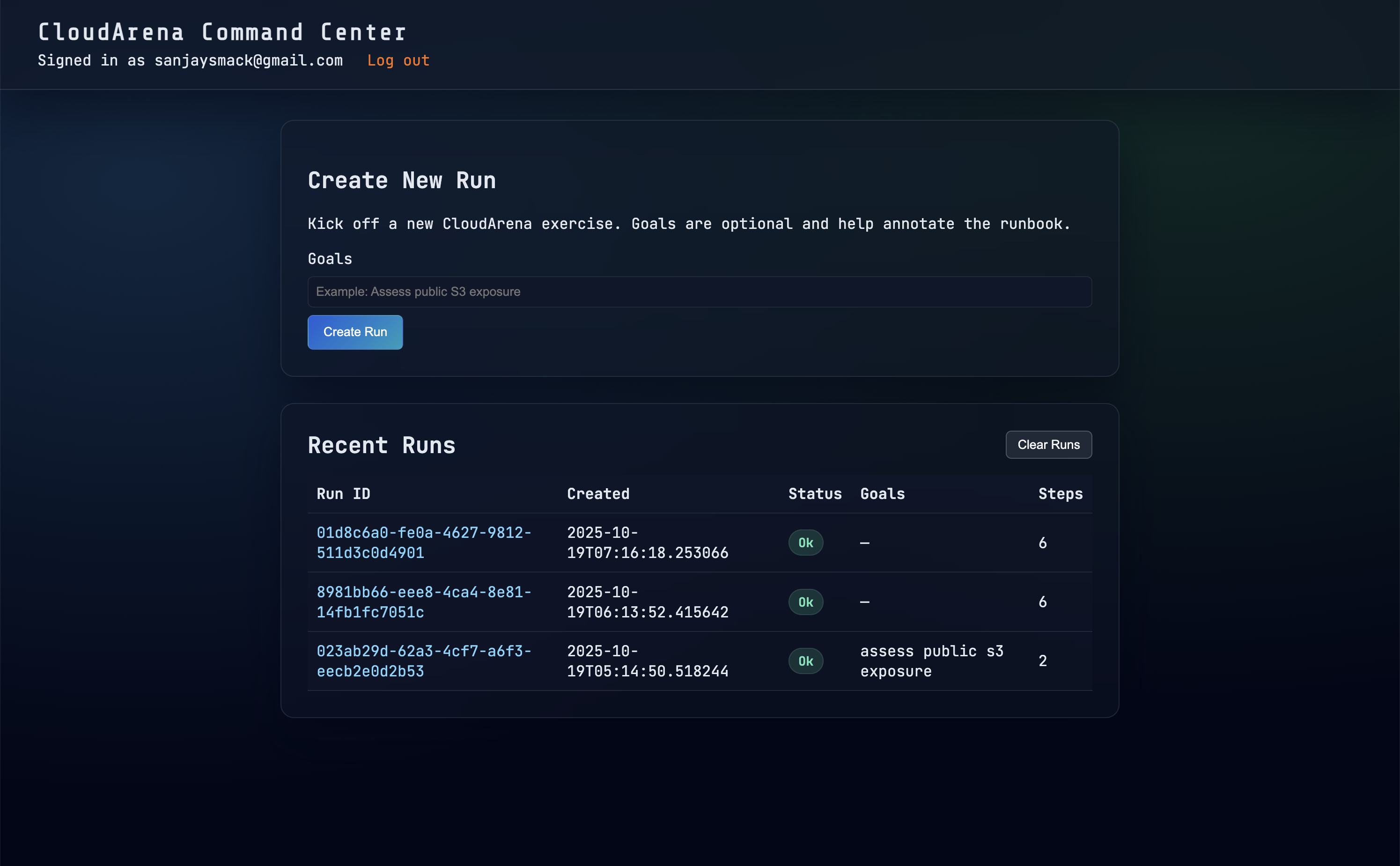Click the Status column header
The image size is (1400, 866).
click(814, 494)
